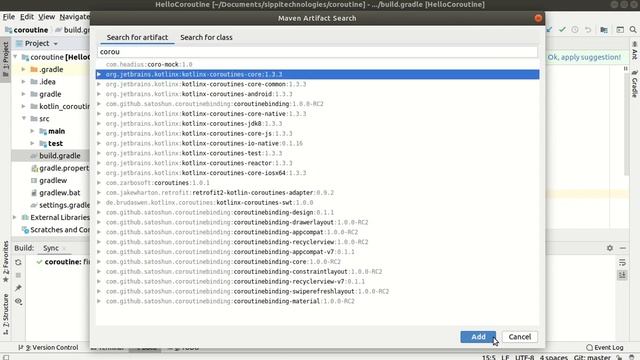Close the Maven Artifact Search dialog
Screen dimensions: 640x360
538,18
